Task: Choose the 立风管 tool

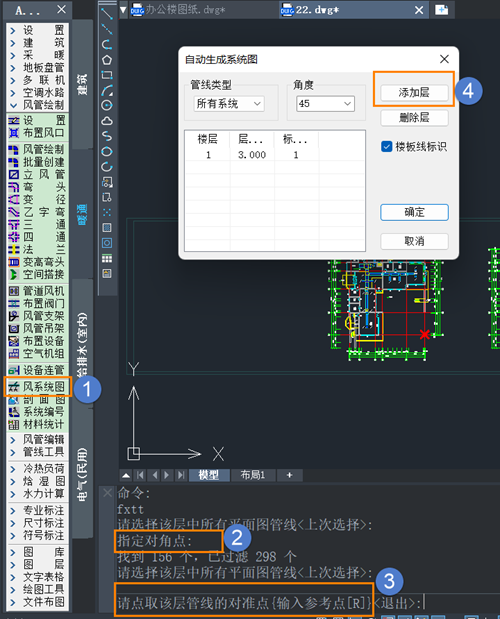Action: pos(37,174)
